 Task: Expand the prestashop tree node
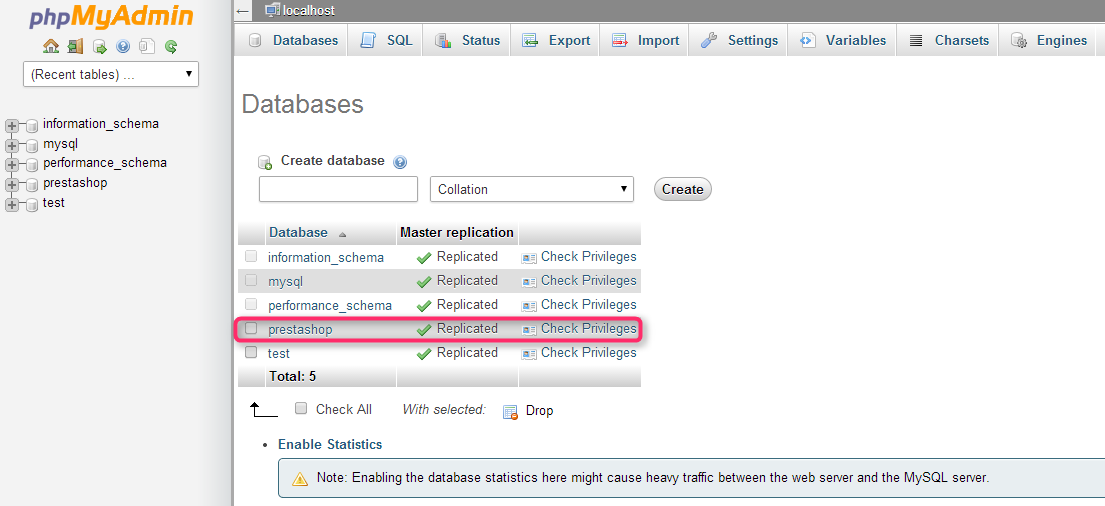coord(11,185)
